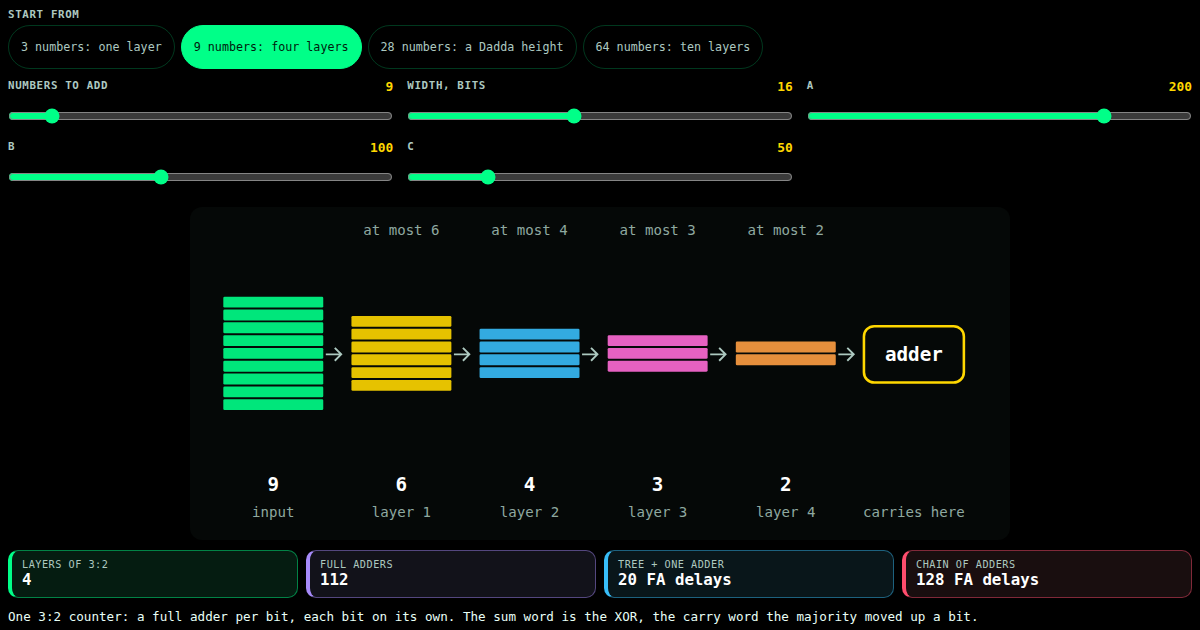Viewport: 1200px width, 630px height.
Task: Click the 'Tree + One Adder' stat card
Action: coord(749,574)
